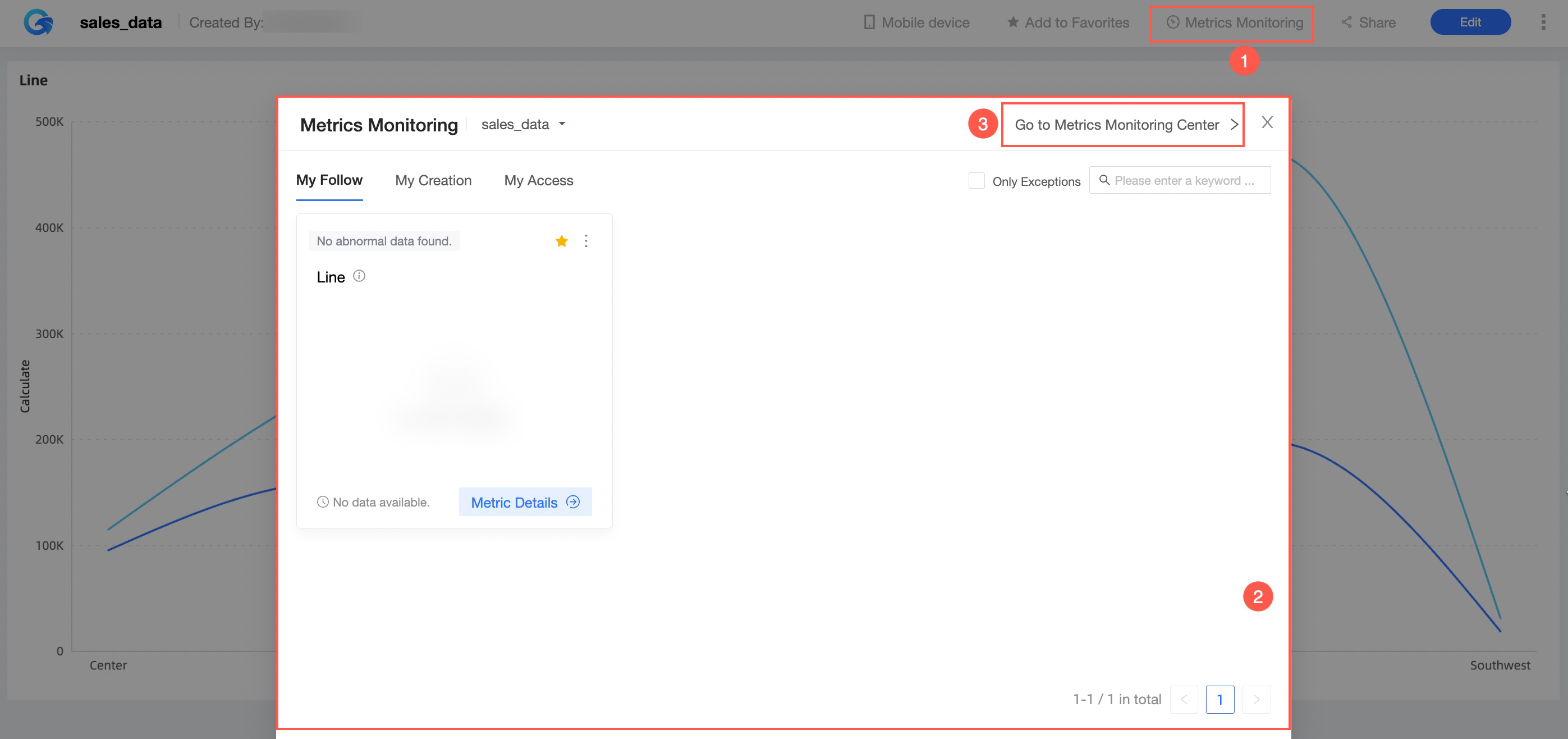
Task: Click the Add to Favorites star
Action: coord(1013,22)
